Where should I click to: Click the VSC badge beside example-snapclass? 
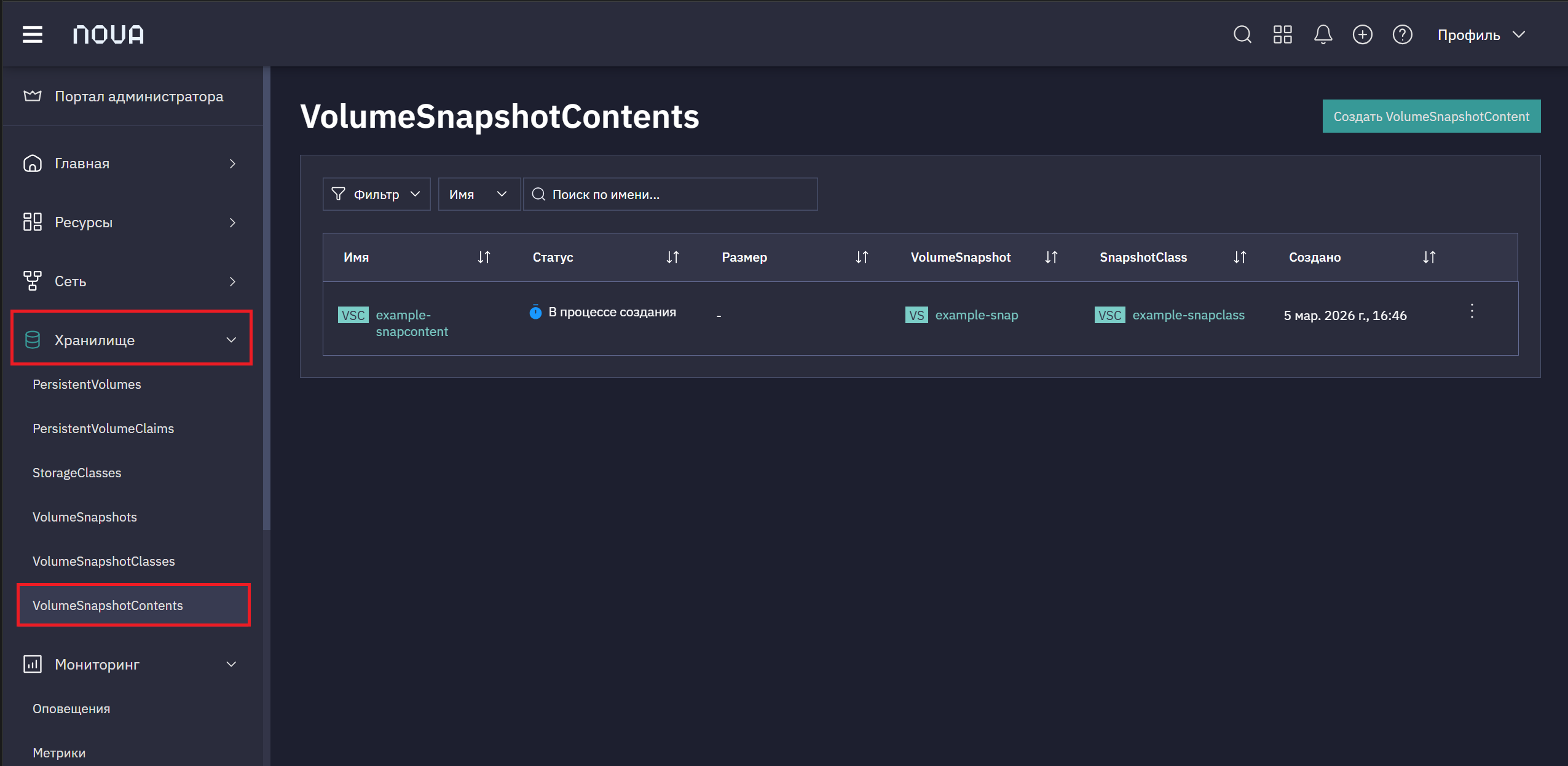click(1109, 315)
